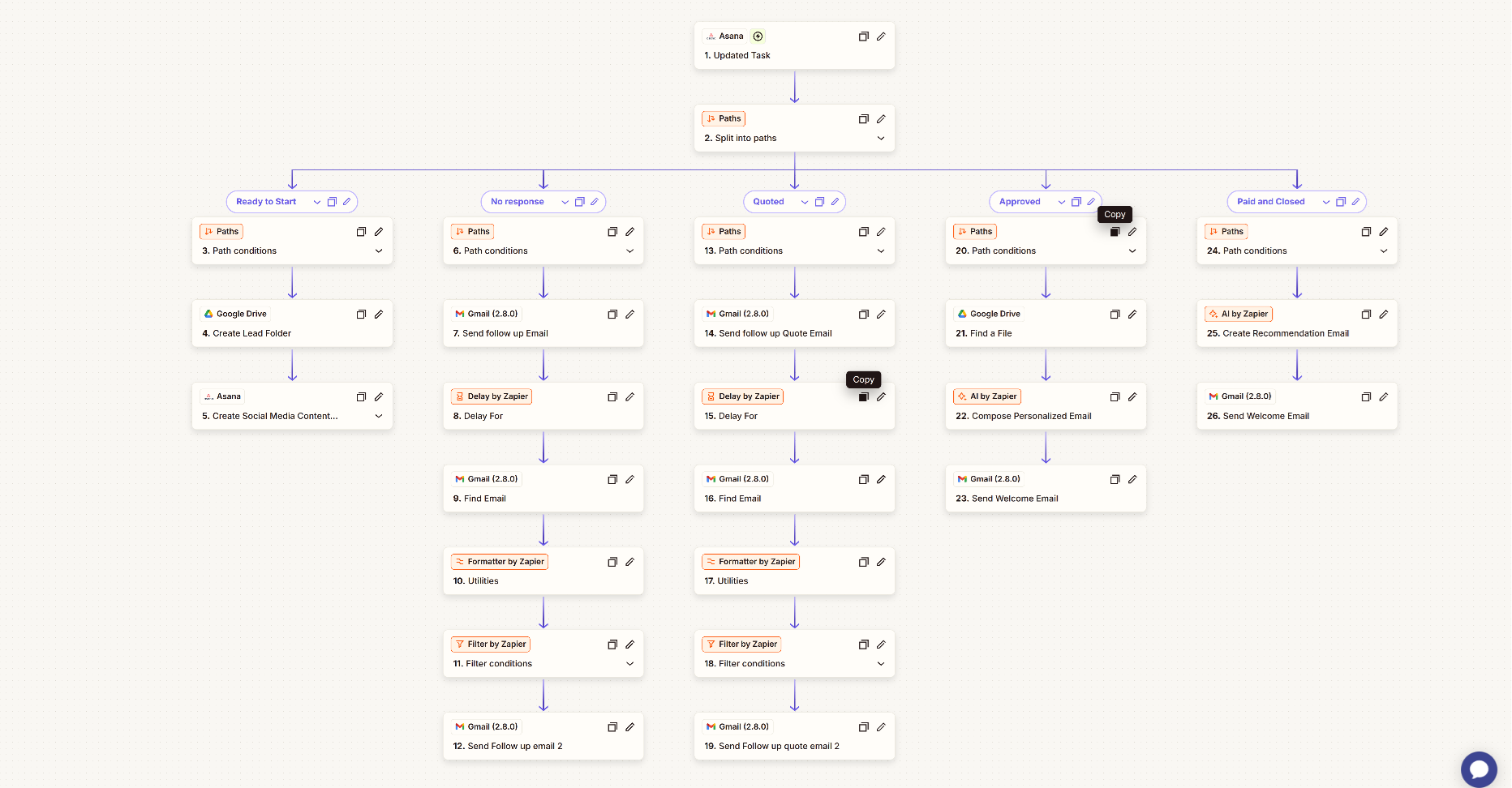
Task: Edit Create Lead Folder step
Action: (x=379, y=315)
